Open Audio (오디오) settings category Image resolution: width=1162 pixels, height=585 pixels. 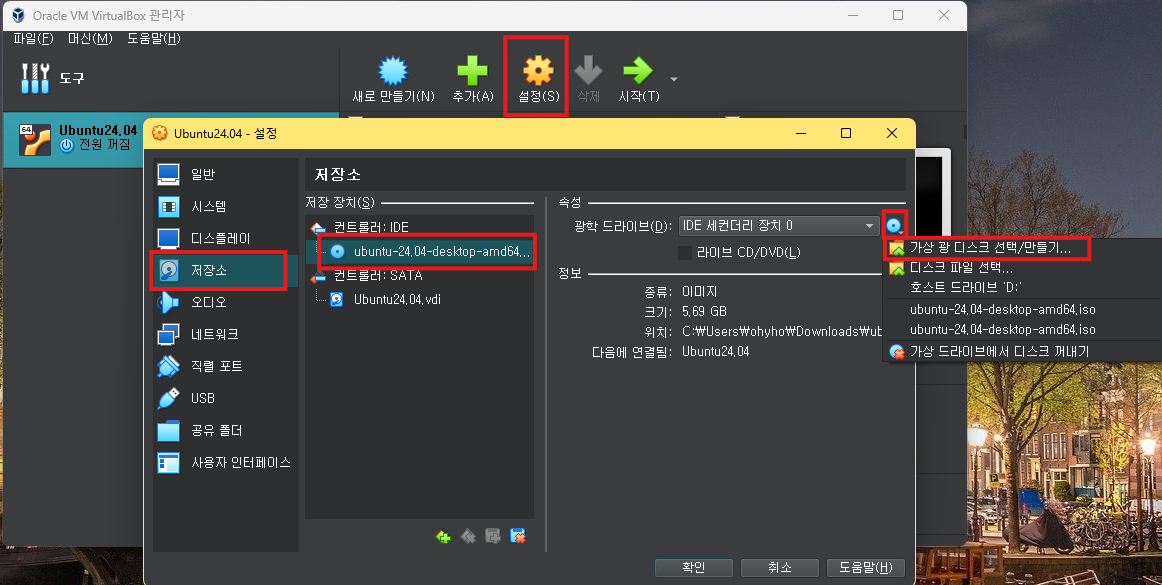225,303
